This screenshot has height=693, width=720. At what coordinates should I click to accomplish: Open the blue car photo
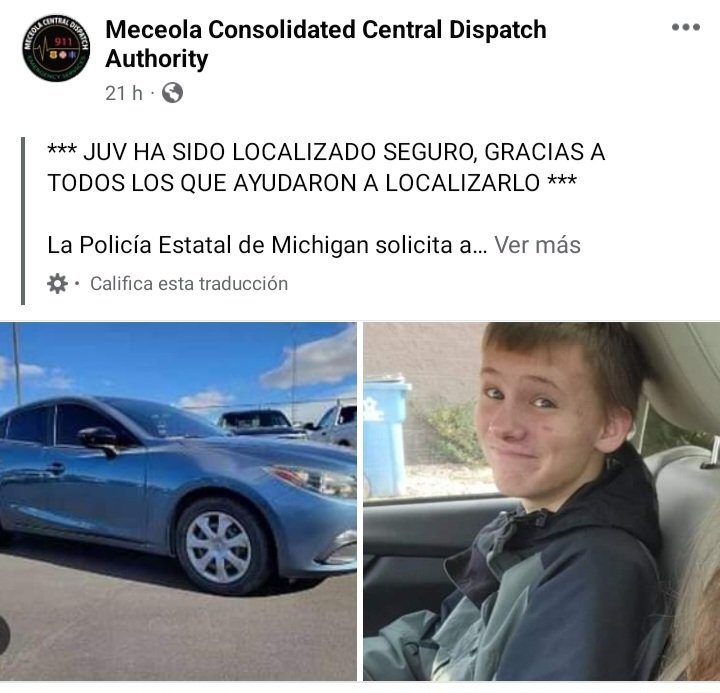[x=178, y=501]
